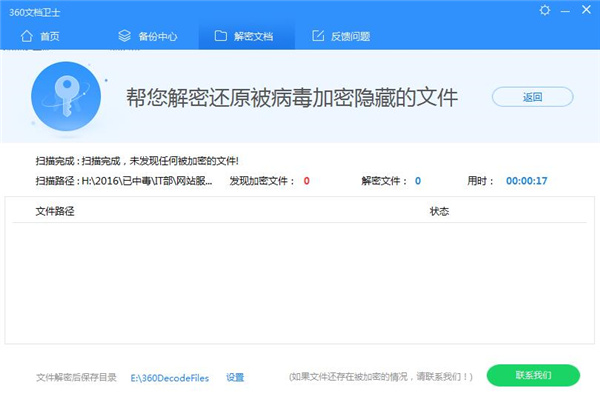The width and height of the screenshot is (600, 396).
Task: Click the scan path text H:\2016
Action: pos(147,181)
